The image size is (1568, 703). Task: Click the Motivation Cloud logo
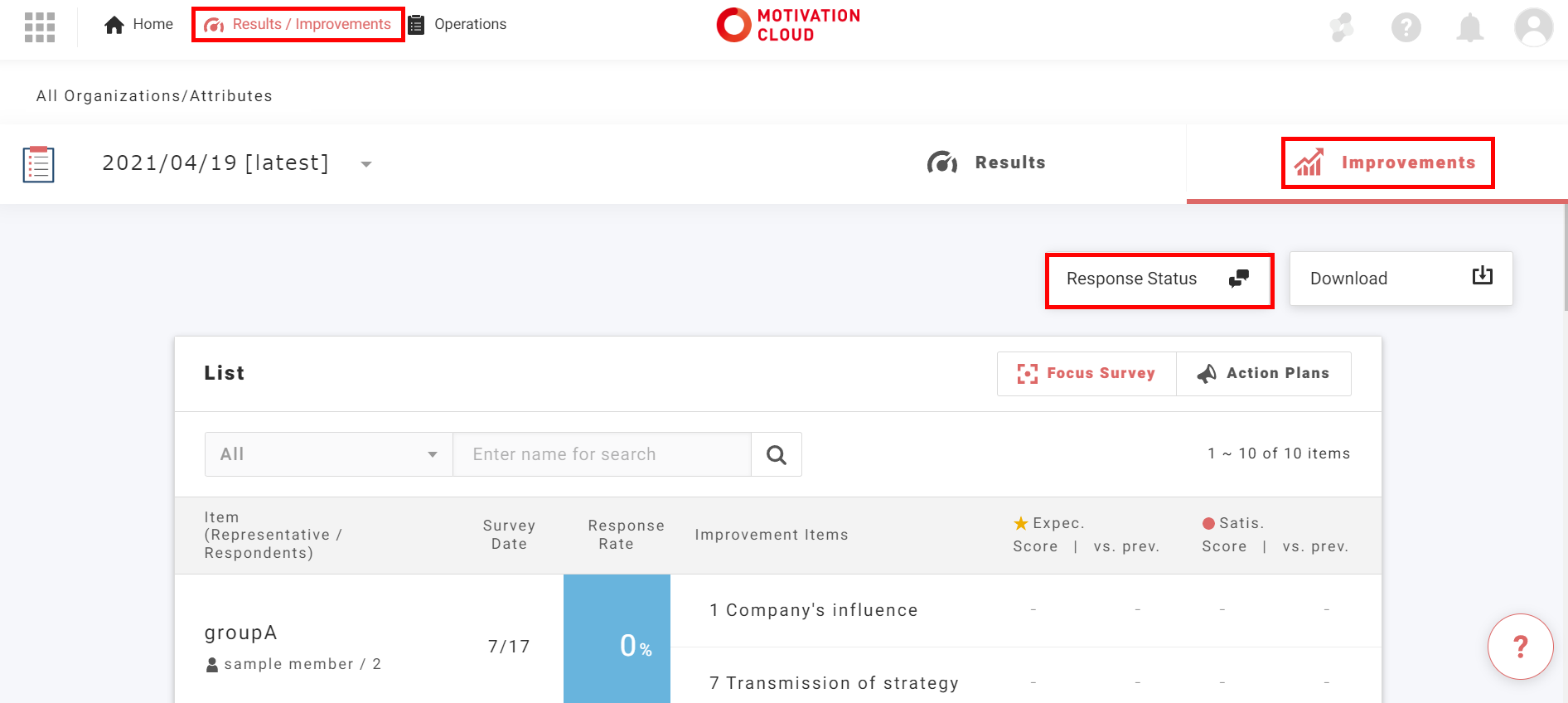788,25
